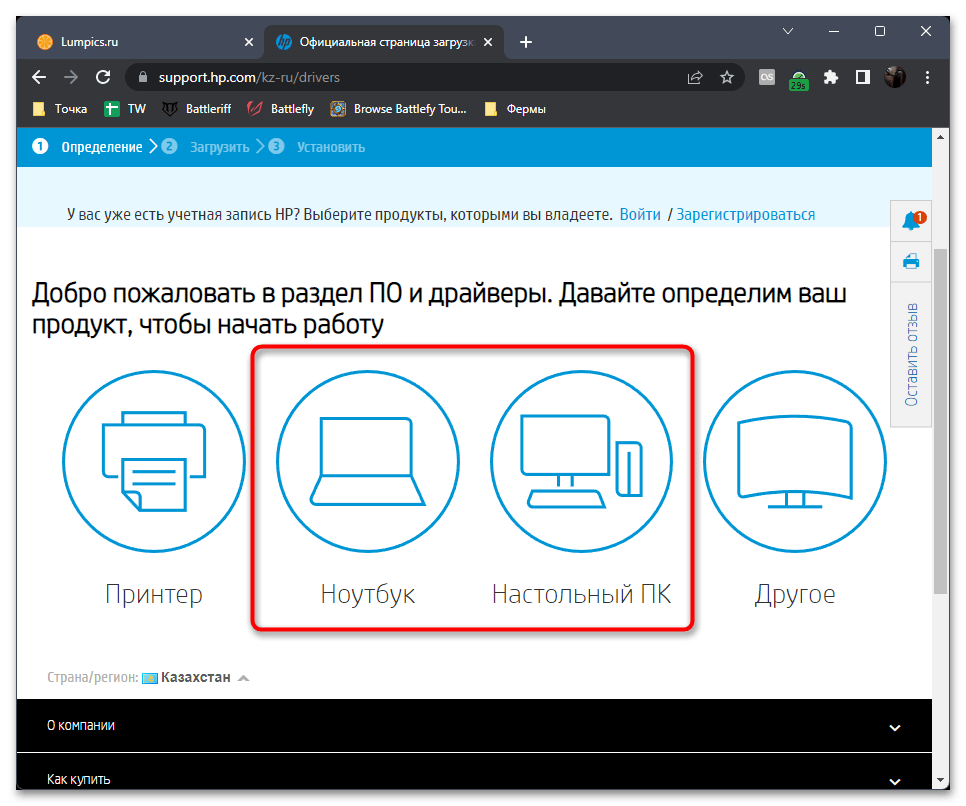This screenshot has height=806, width=966.
Task: Click the Настольный ПК label
Action: (x=582, y=594)
